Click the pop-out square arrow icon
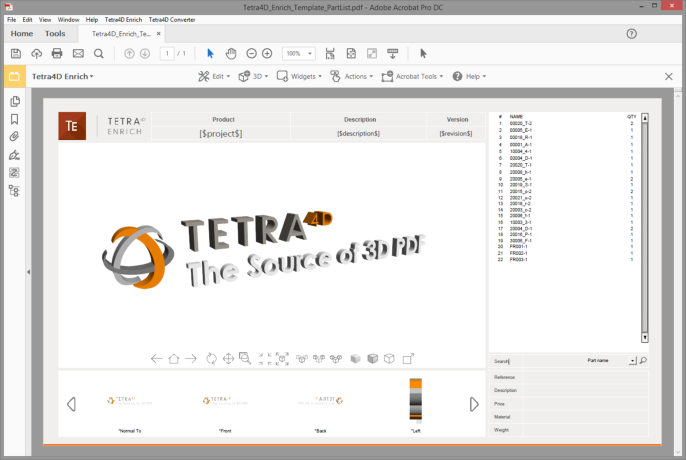The width and height of the screenshot is (686, 460). [408, 358]
